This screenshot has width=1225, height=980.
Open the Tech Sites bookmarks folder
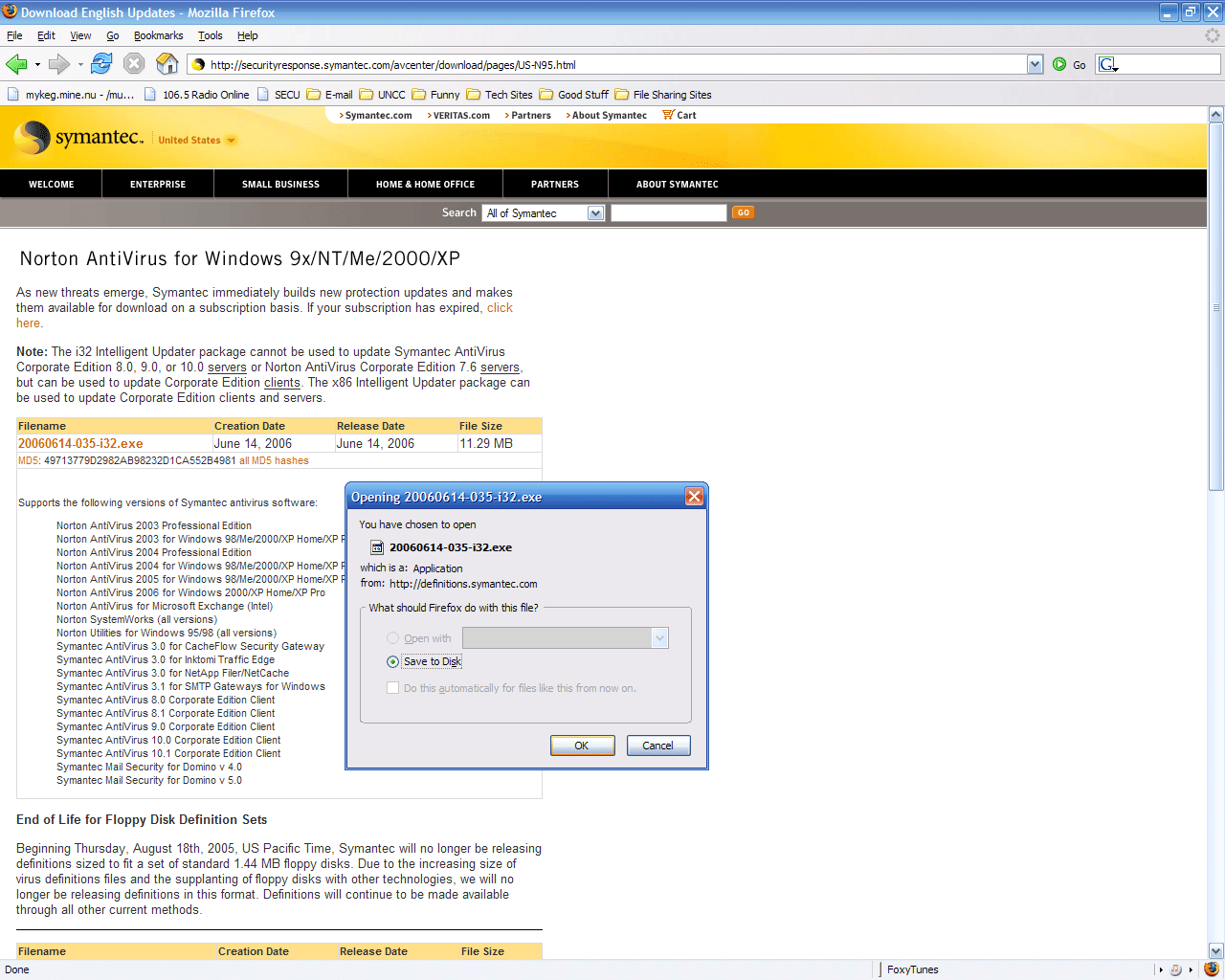point(500,95)
